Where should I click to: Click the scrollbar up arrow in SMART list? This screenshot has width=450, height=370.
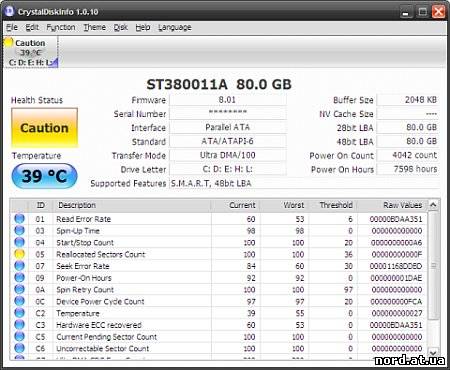pyautogui.click(x=433, y=205)
